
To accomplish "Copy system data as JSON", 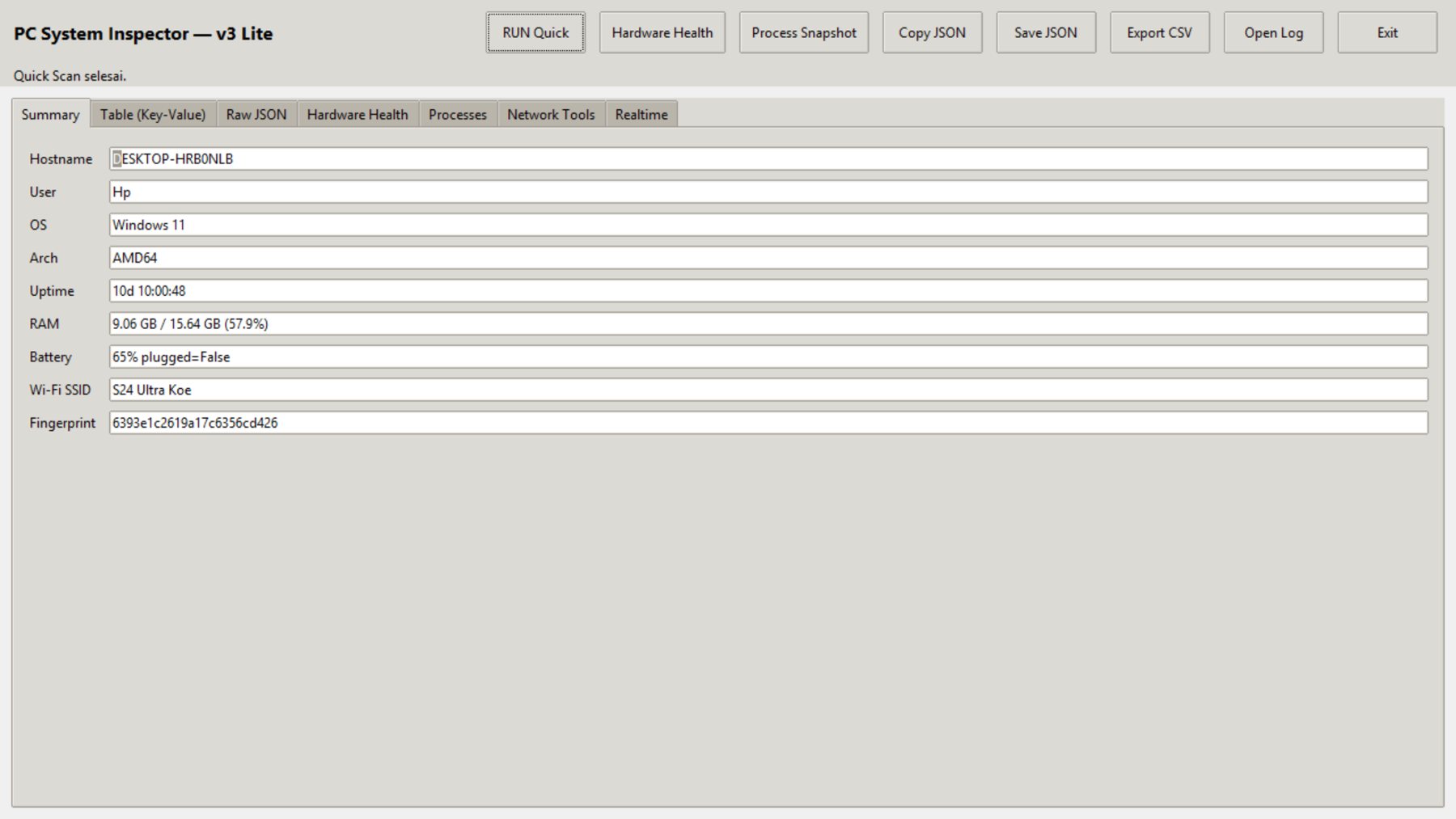I will tap(932, 32).
